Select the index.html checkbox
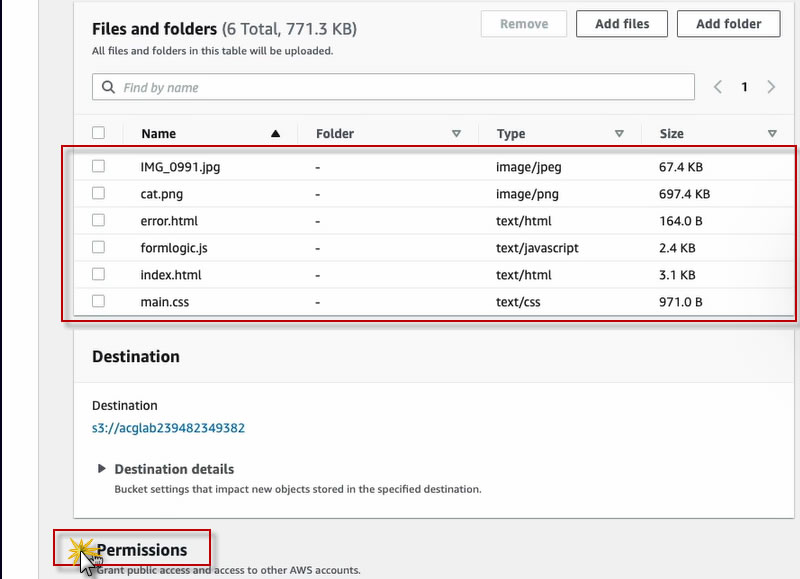Screen dimensions: 800x579 point(98,274)
